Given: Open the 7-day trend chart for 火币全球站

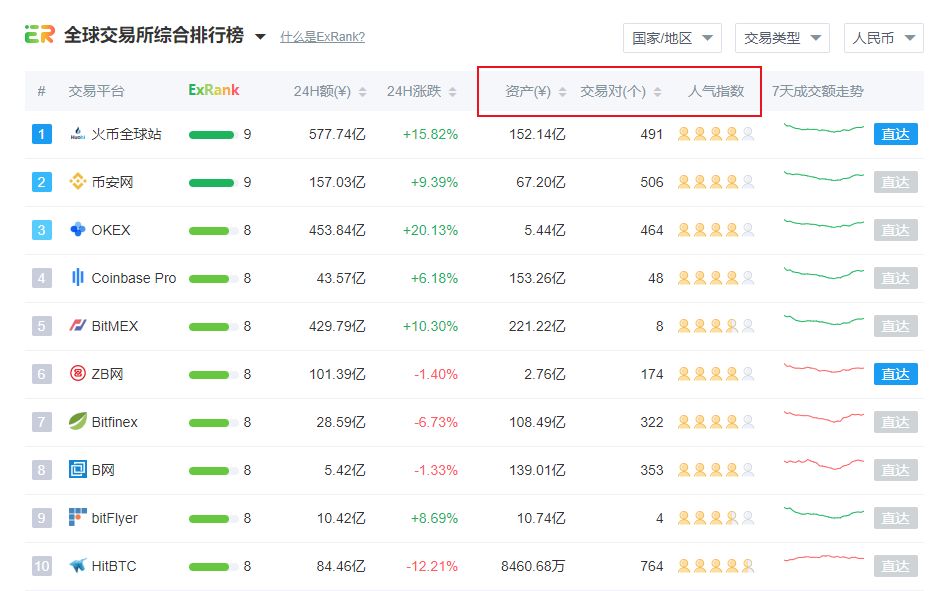Looking at the screenshot, I should [824, 128].
